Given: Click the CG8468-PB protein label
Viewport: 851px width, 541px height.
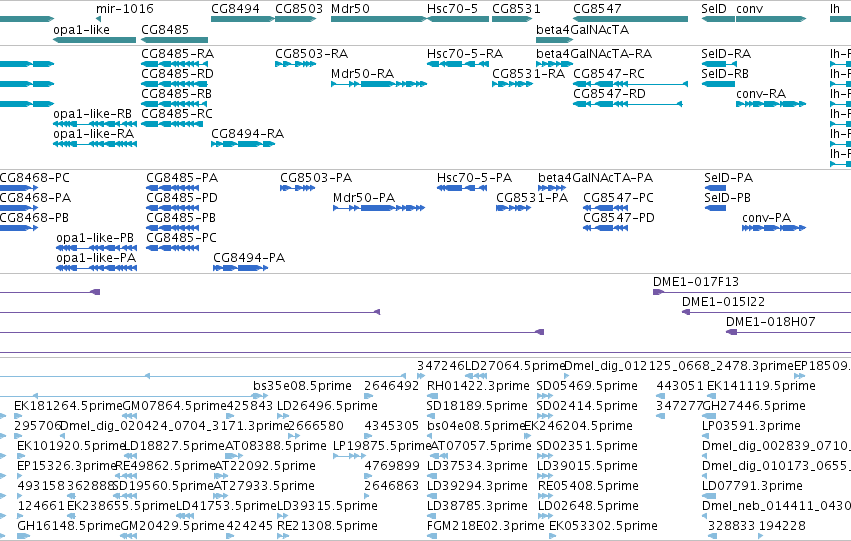Looking at the screenshot, I should click(34, 218).
